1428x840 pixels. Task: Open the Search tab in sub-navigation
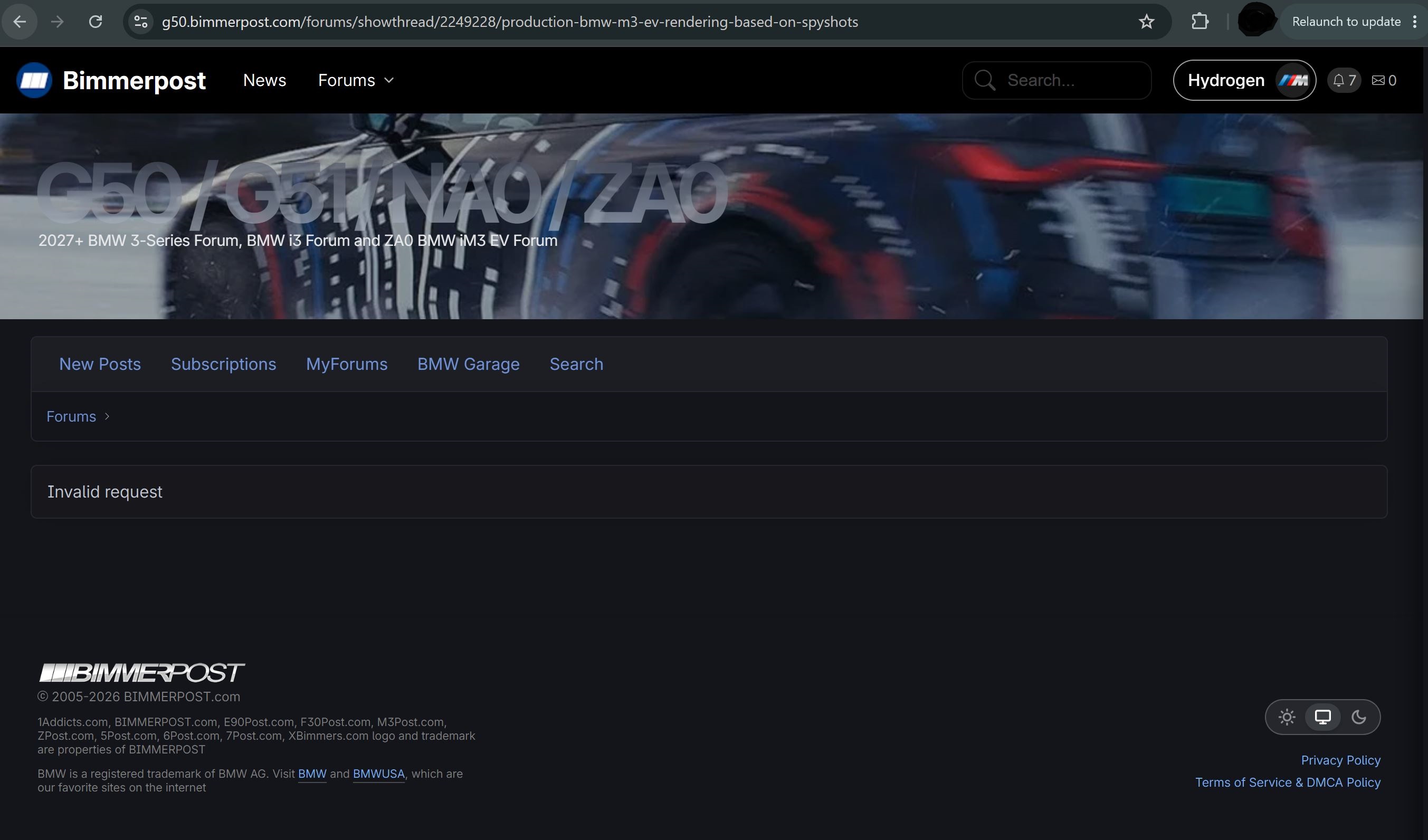576,364
